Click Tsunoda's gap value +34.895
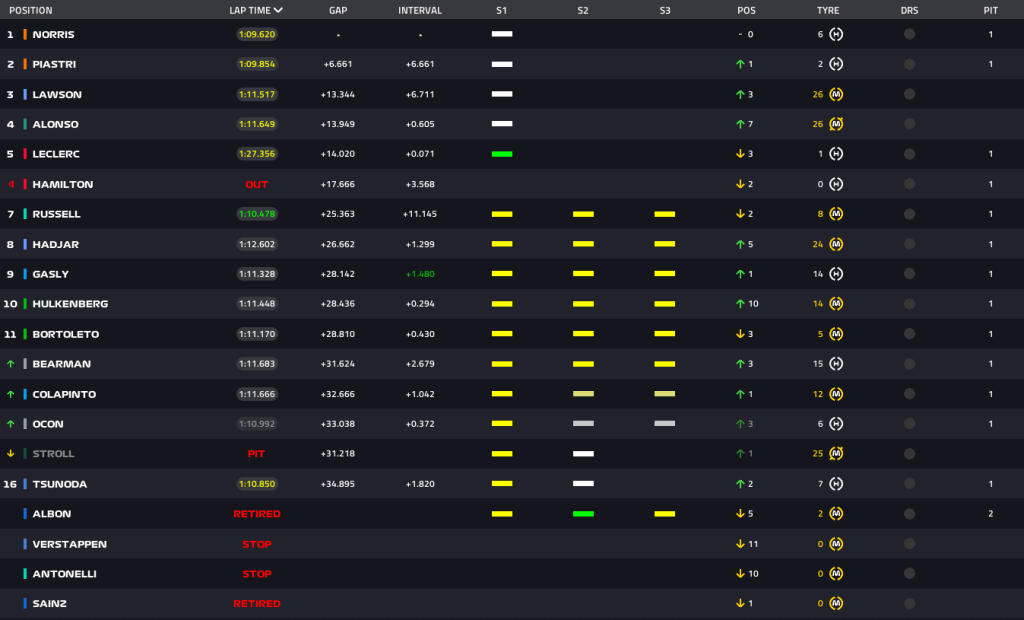The width and height of the screenshot is (1024, 620). click(338, 483)
